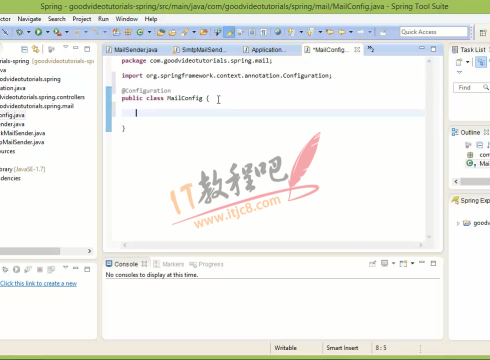Switch to MailSender.java editor tab
The width and height of the screenshot is (490, 360).
[132, 50]
